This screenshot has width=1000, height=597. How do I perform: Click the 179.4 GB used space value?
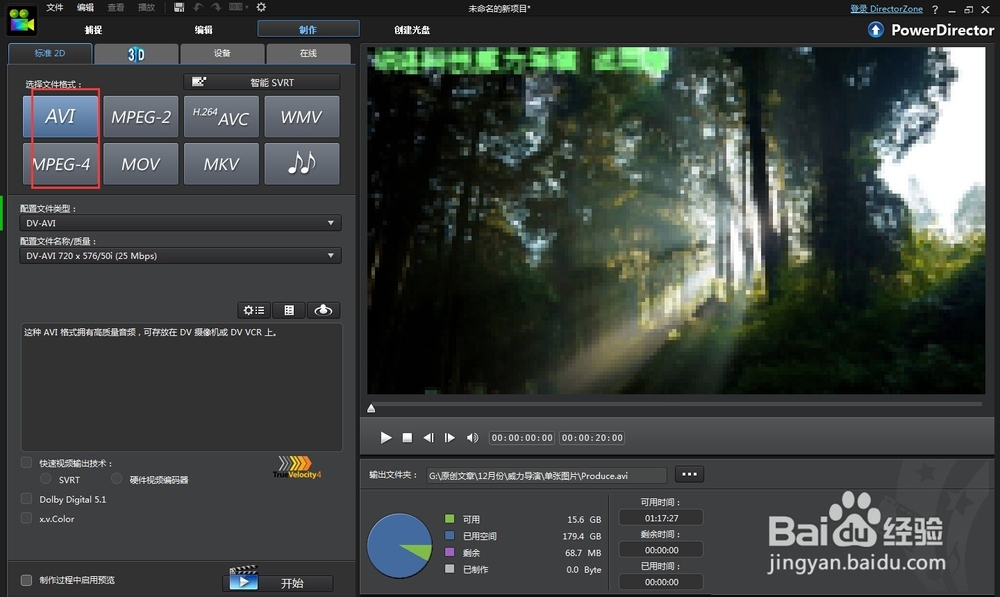click(x=582, y=536)
